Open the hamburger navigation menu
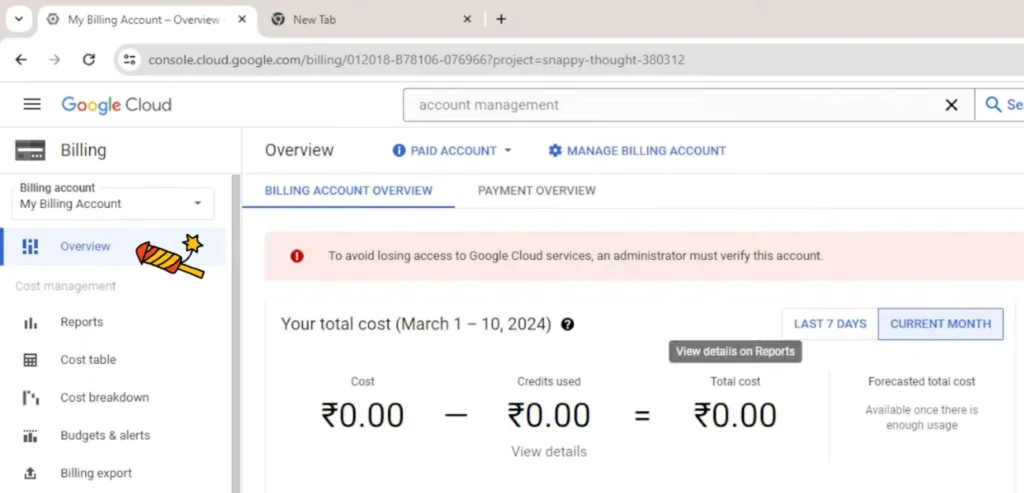The width and height of the screenshot is (1024, 493). tap(32, 105)
